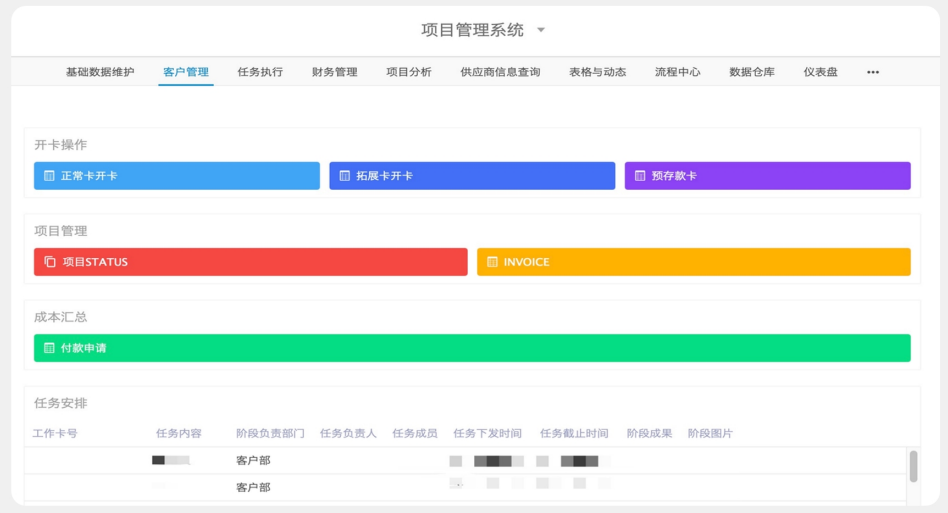Open the 供应商信息查询 tab
This screenshot has width=948, height=513.
(500, 72)
